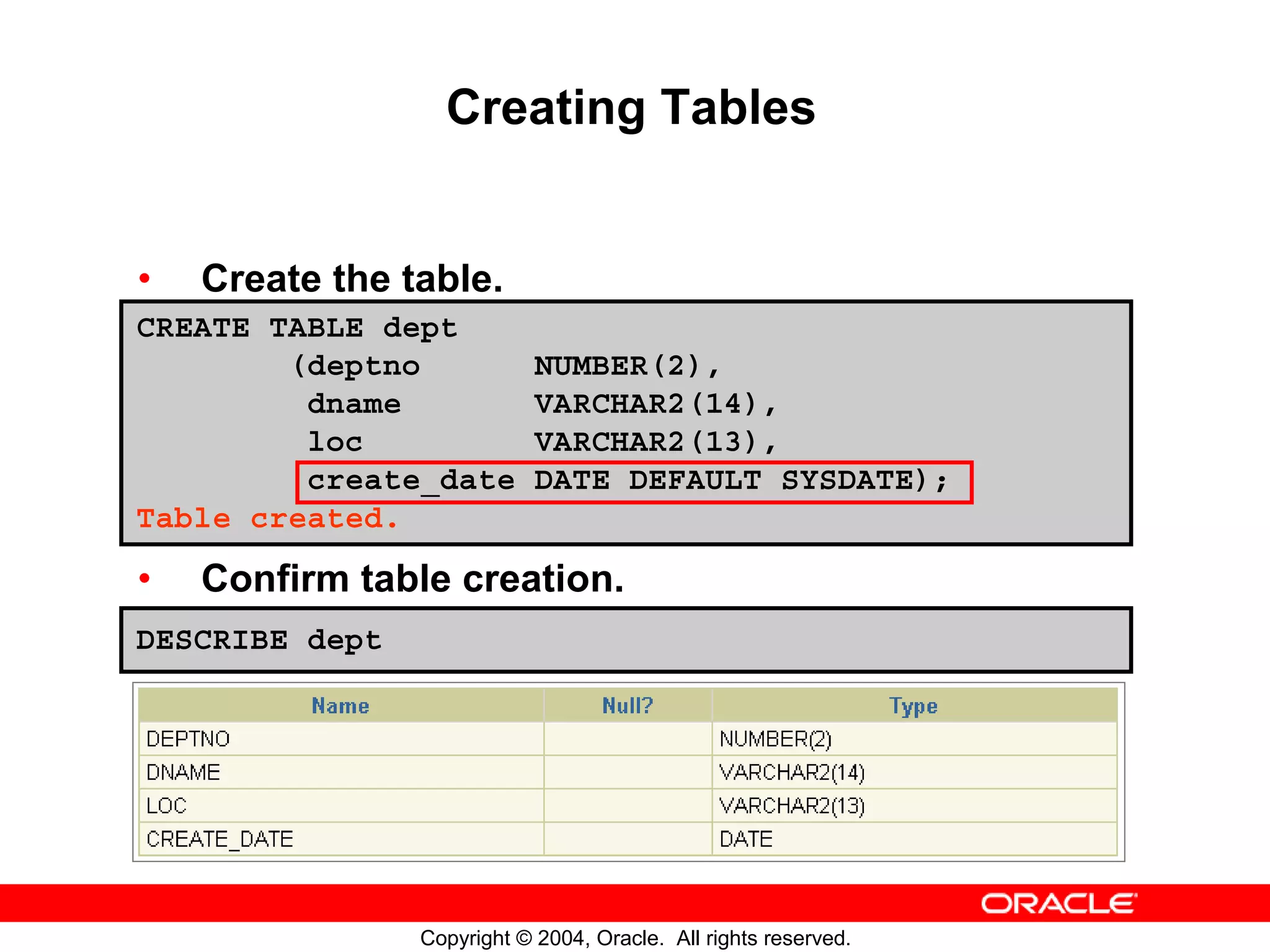
Task: Select the DEPTNO row cell
Action: (x=189, y=739)
